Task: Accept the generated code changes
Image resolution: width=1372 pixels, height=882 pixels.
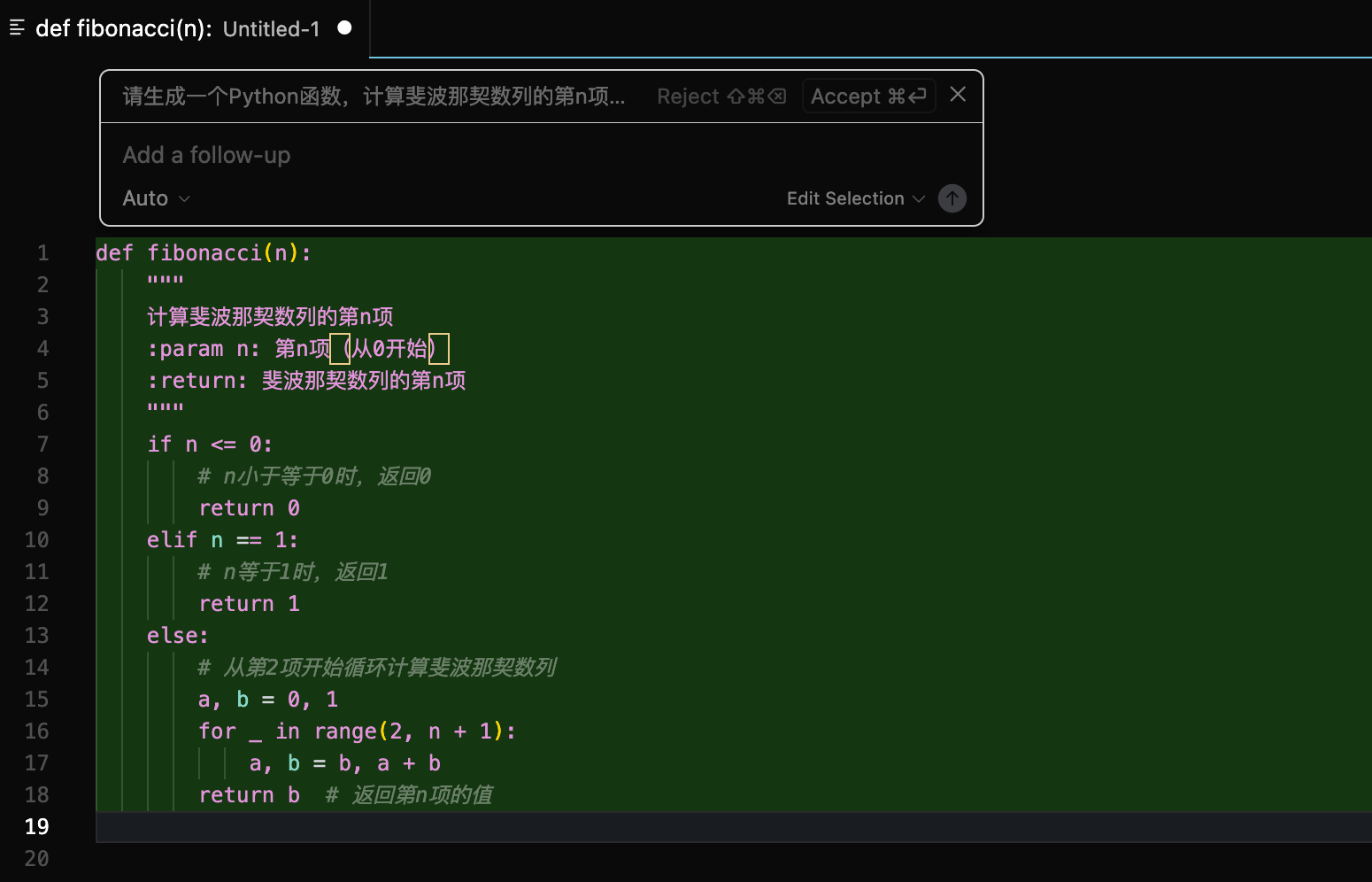Action: pos(868,97)
